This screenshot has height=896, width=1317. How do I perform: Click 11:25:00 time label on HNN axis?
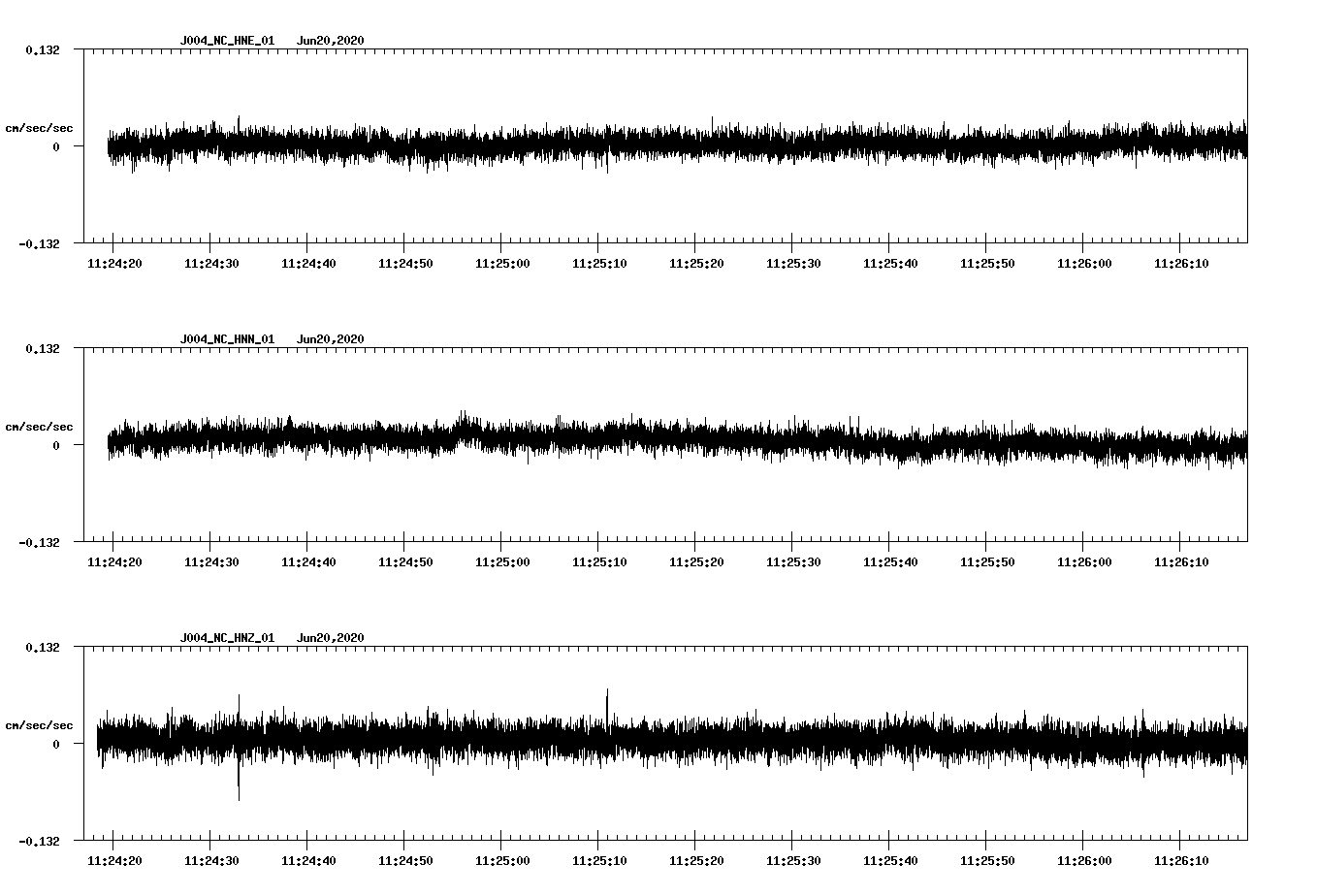click(502, 562)
